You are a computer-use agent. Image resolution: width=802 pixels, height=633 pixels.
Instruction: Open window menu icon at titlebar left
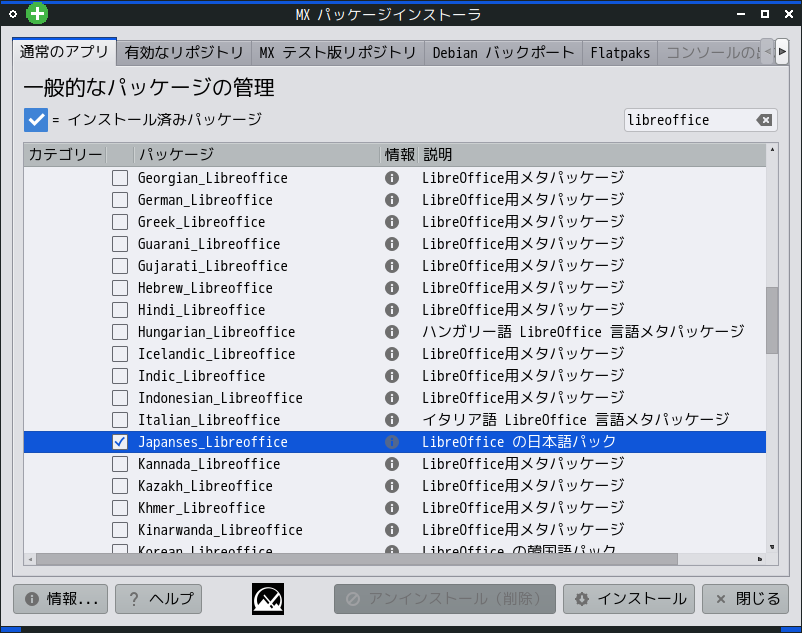(x=13, y=14)
